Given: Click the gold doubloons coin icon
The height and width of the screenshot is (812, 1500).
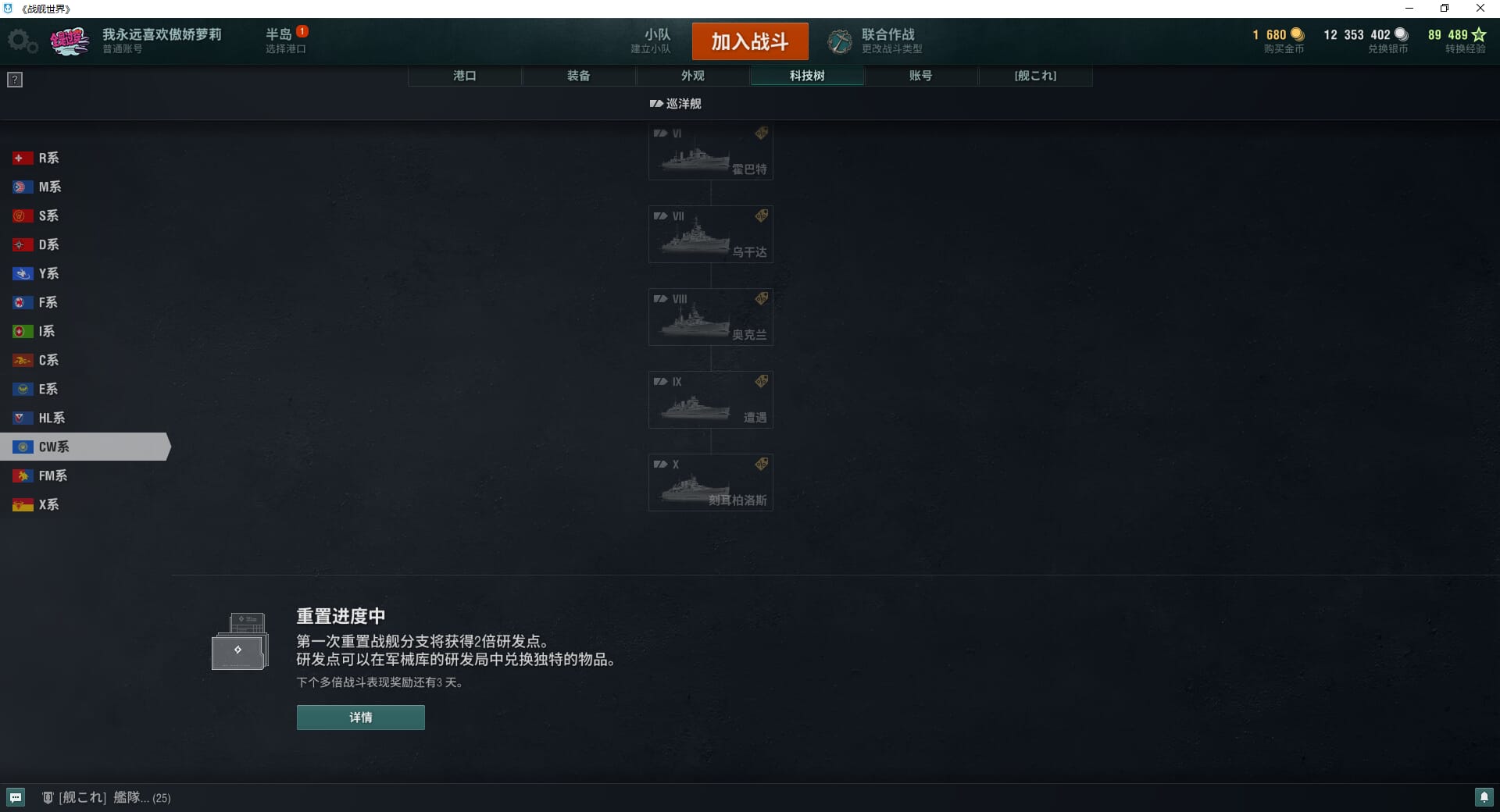Looking at the screenshot, I should 1297,34.
